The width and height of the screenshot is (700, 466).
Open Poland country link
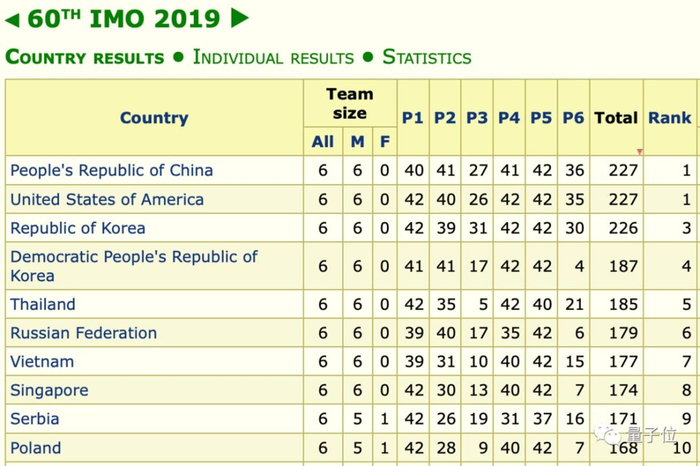pyautogui.click(x=36, y=448)
